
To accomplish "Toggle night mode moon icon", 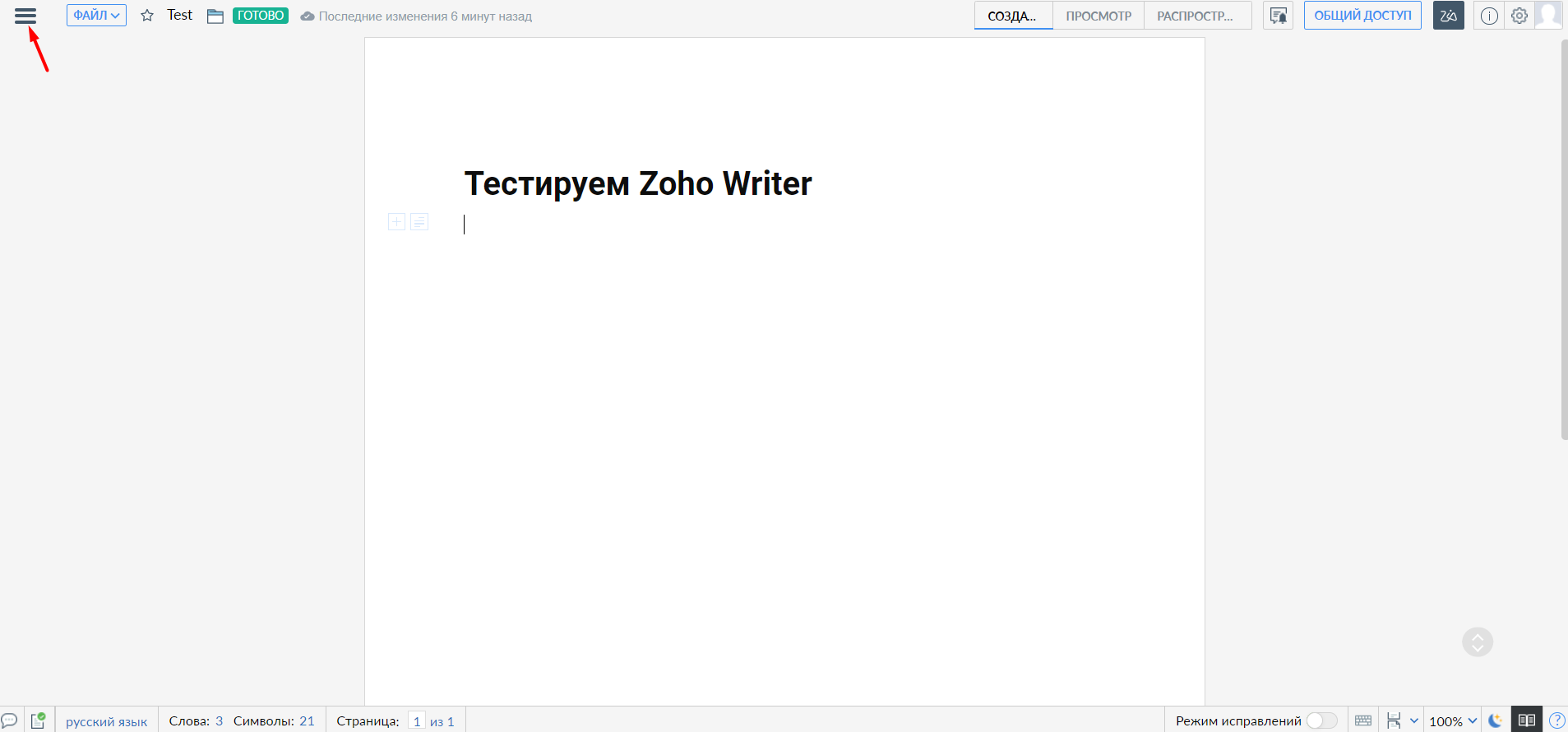I will click(1496, 720).
